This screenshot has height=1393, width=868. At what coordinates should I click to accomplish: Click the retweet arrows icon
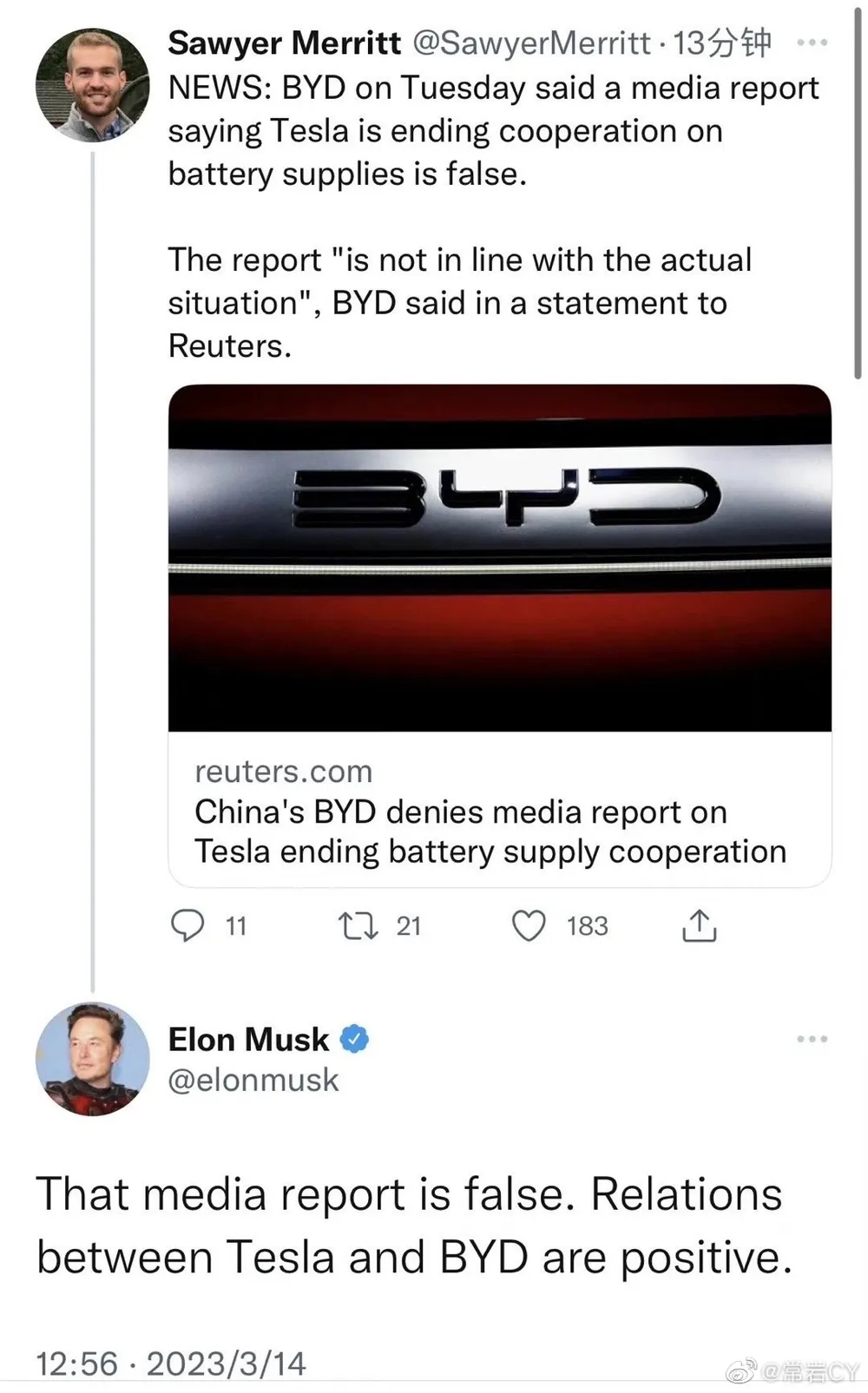(358, 926)
